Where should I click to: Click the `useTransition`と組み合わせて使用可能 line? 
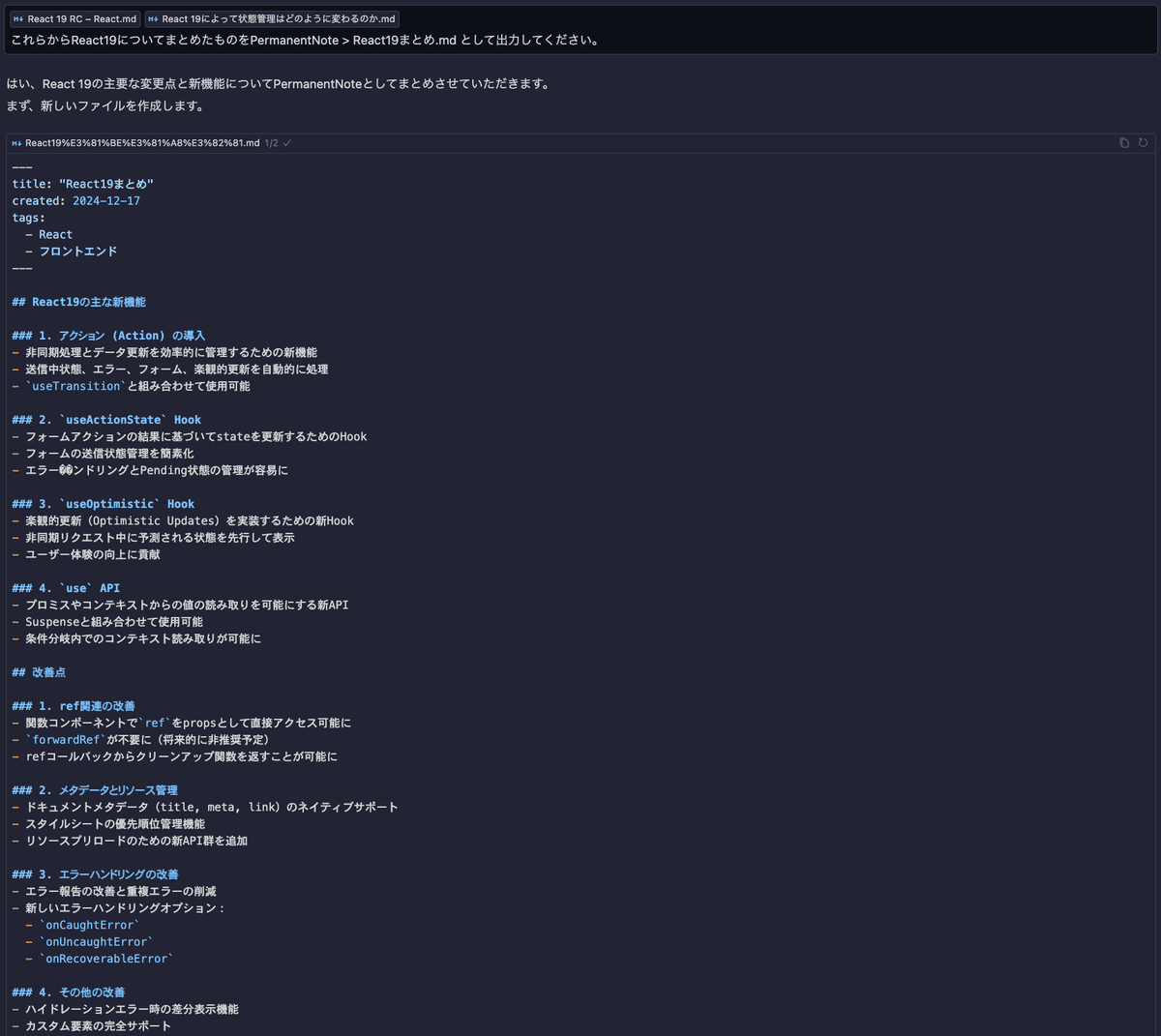137,386
